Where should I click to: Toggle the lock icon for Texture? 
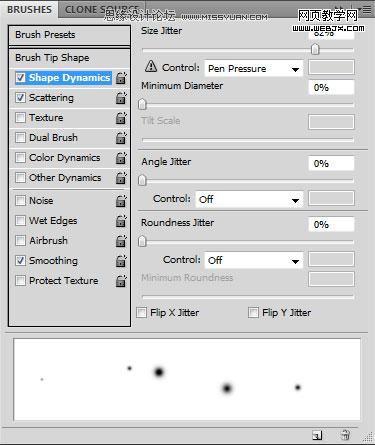point(121,118)
